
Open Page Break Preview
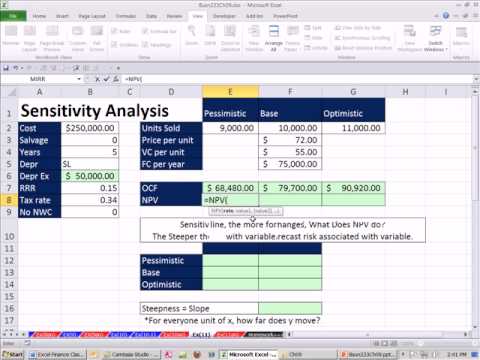[x=52, y=37]
